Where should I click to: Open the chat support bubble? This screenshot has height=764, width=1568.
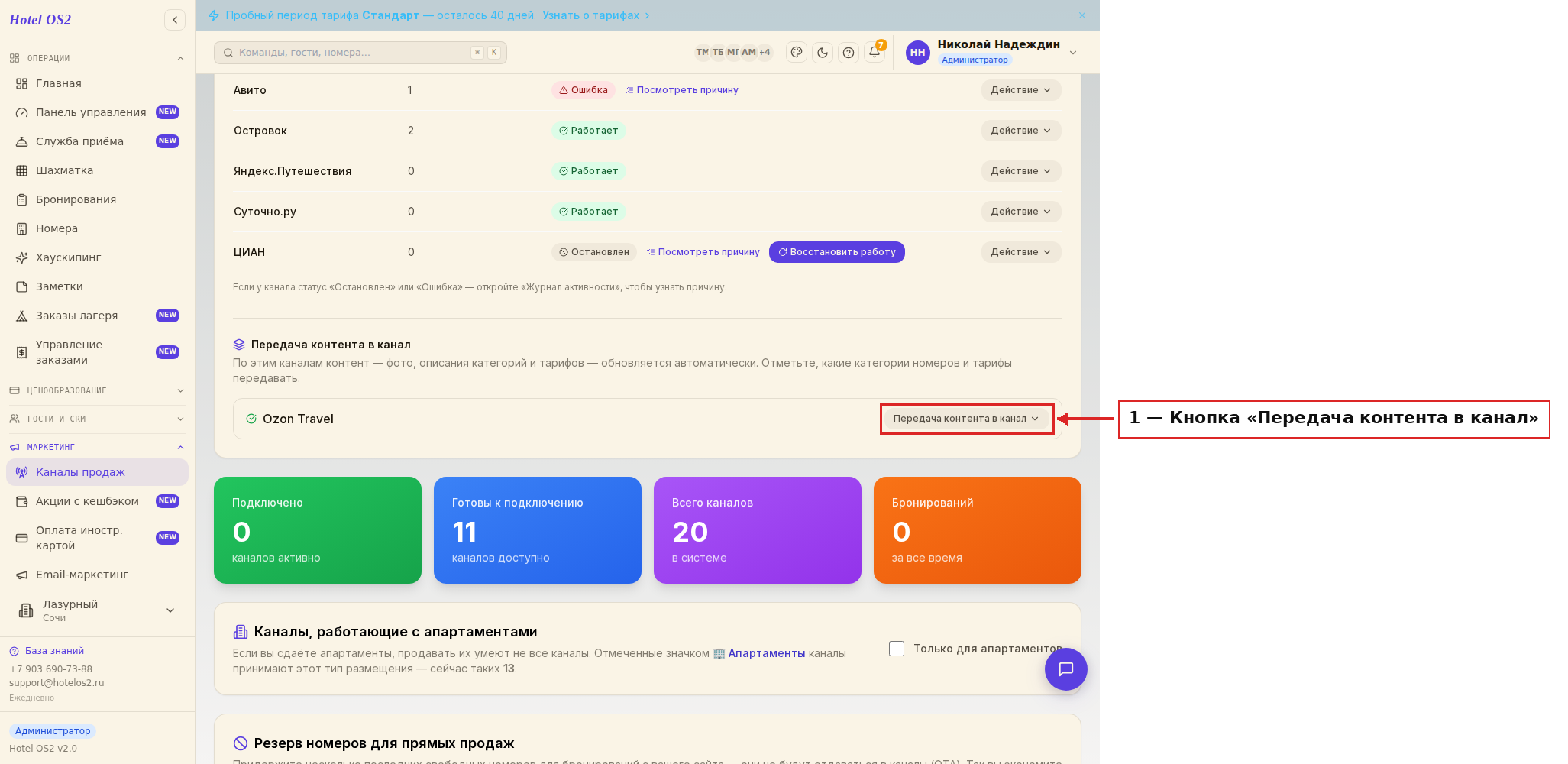click(x=1066, y=669)
